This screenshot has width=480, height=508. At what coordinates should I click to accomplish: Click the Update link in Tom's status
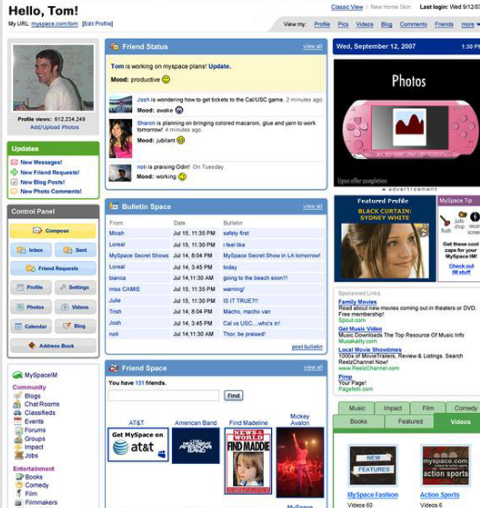tap(219, 66)
